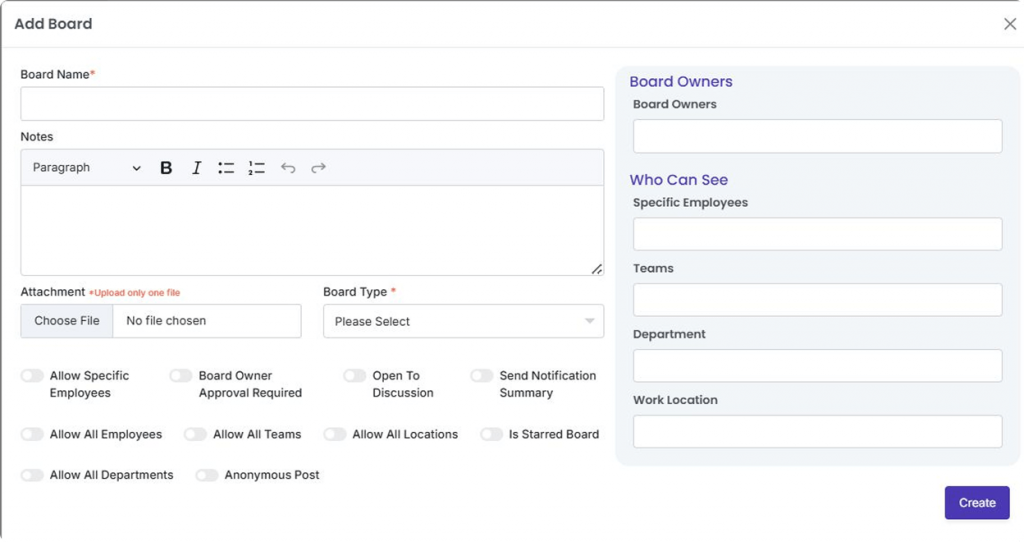Click inside the Board Owners field
Image resolution: width=1024 pixels, height=542 pixels.
(x=817, y=136)
